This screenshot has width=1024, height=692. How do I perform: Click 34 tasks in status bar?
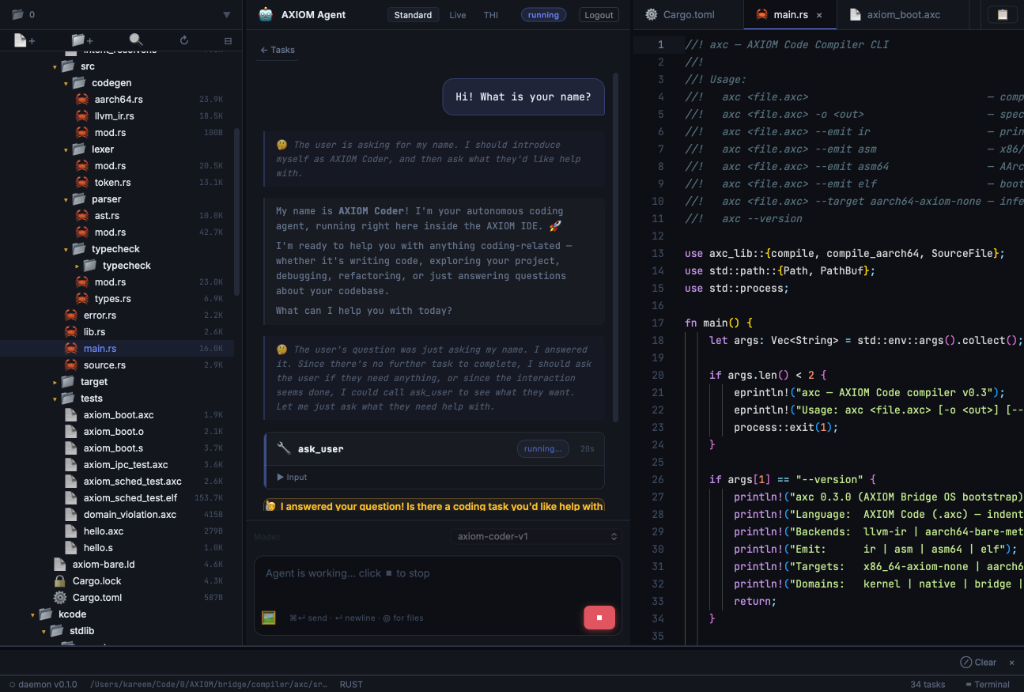point(927,684)
